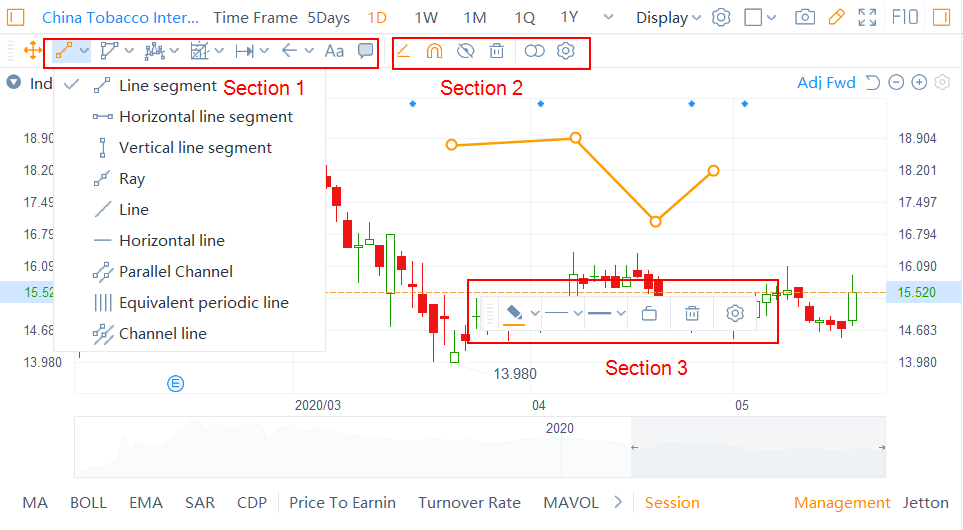This screenshot has width=963, height=530.
Task: Click the E event marker on chart
Action: pyautogui.click(x=176, y=384)
